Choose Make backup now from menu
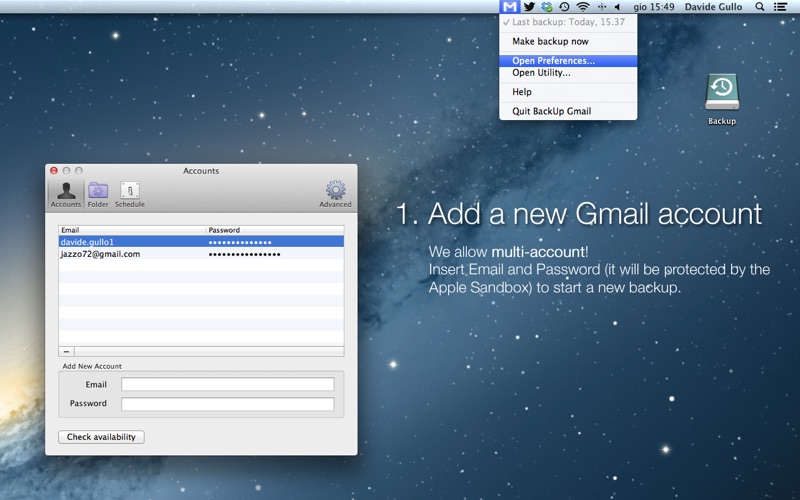800x500 pixels. click(568, 41)
